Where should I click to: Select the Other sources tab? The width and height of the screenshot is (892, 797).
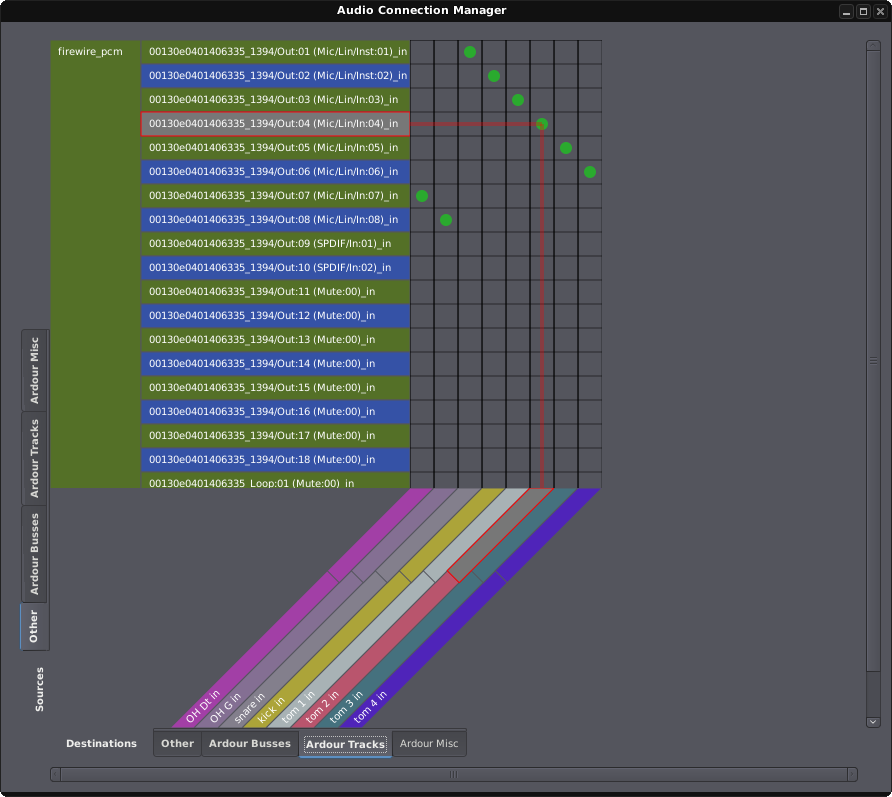pos(35,626)
